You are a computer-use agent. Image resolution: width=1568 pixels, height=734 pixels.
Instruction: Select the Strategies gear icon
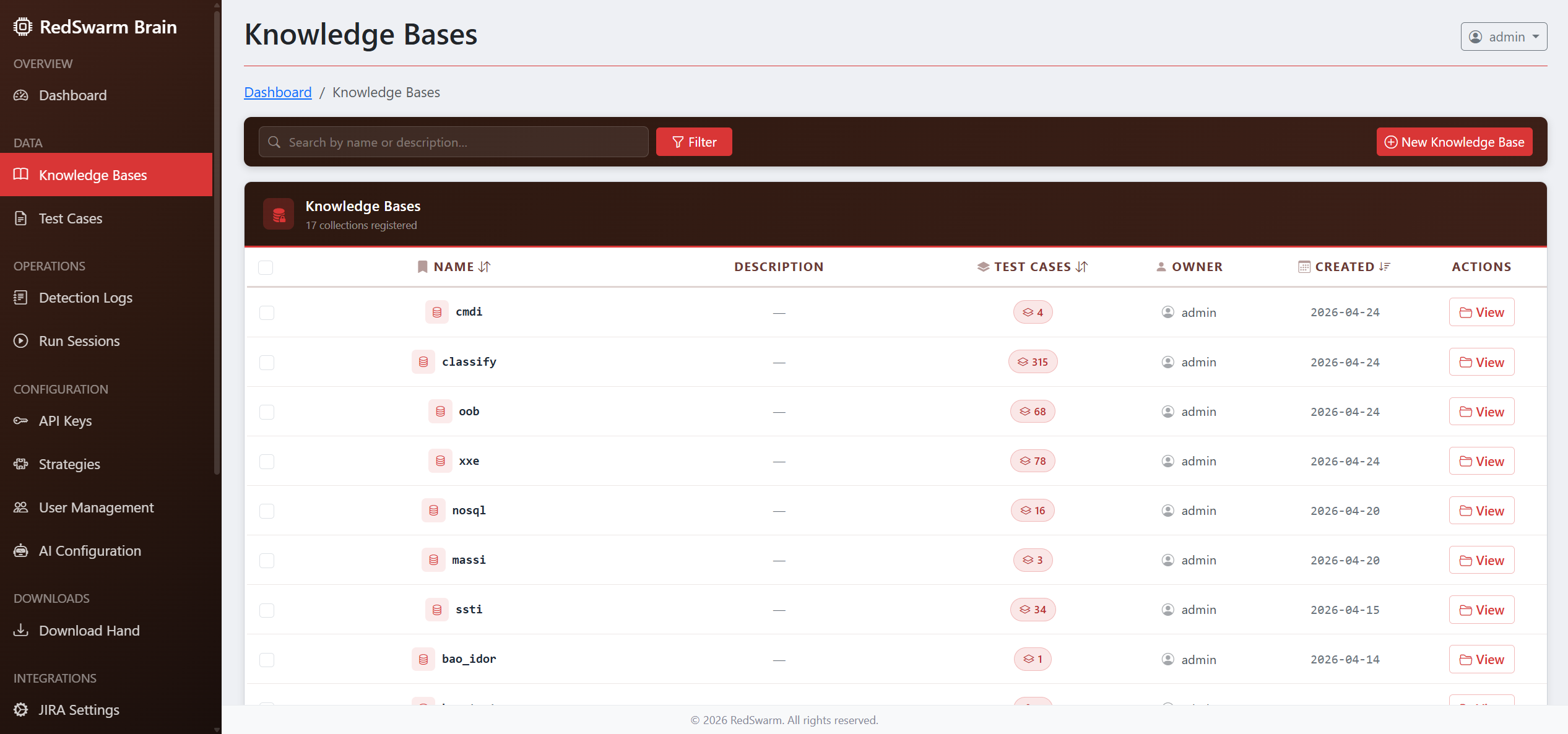coord(20,464)
